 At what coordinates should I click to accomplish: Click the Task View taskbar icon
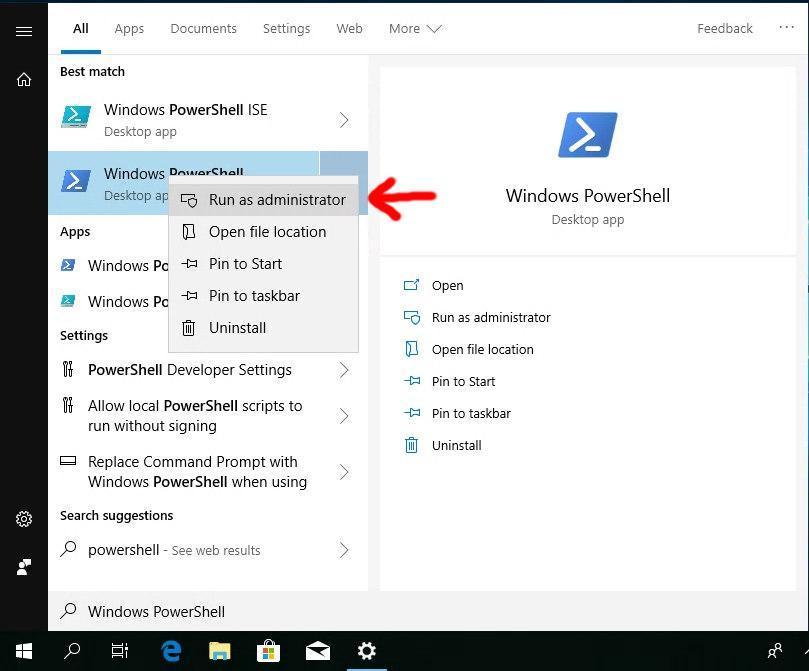(120, 651)
